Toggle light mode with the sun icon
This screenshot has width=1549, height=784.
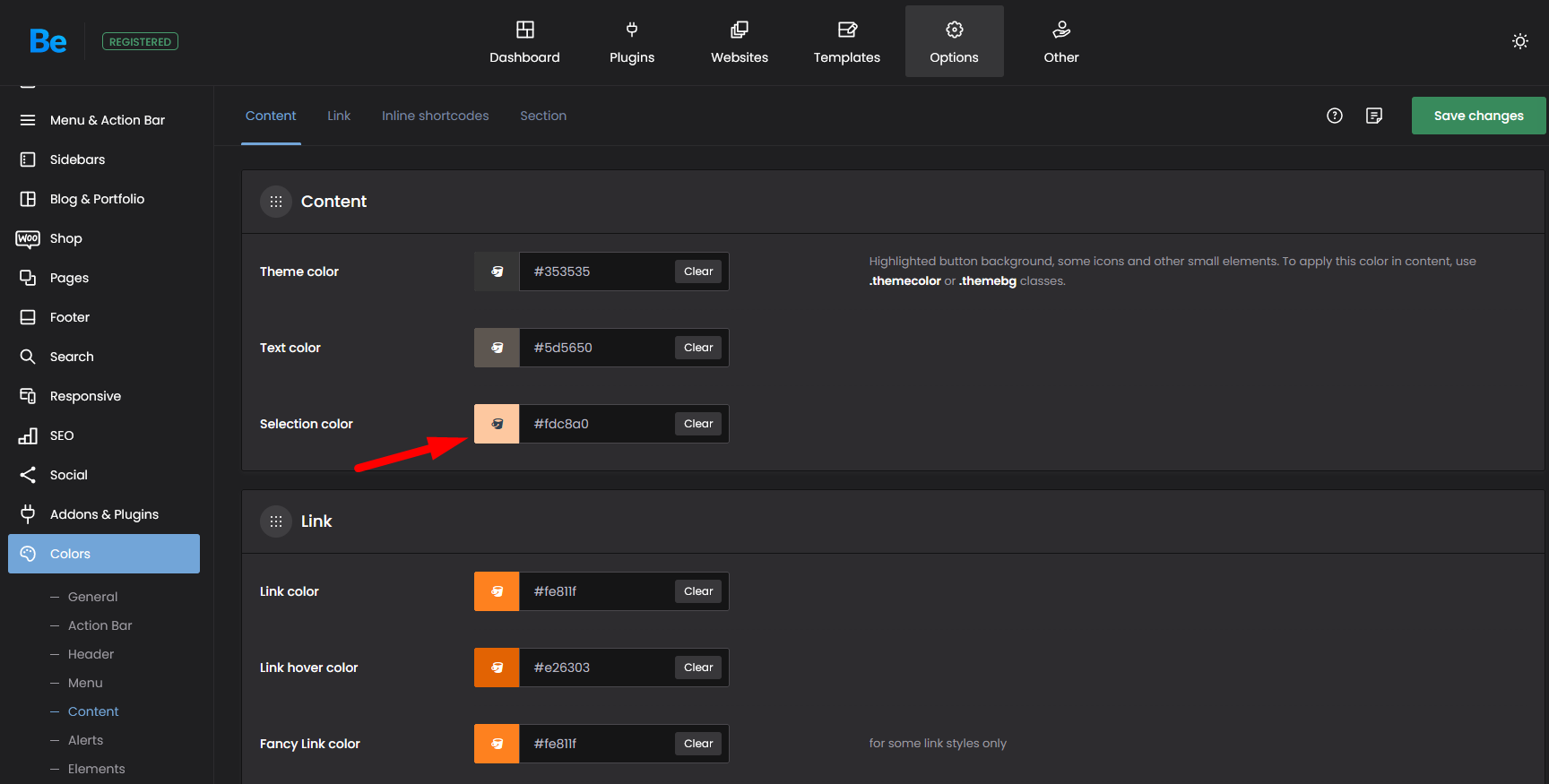[x=1520, y=41]
